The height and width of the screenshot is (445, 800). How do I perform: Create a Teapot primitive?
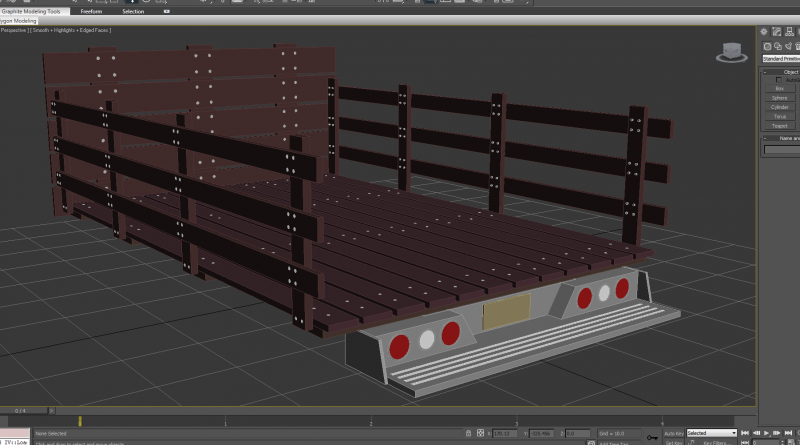(780, 126)
